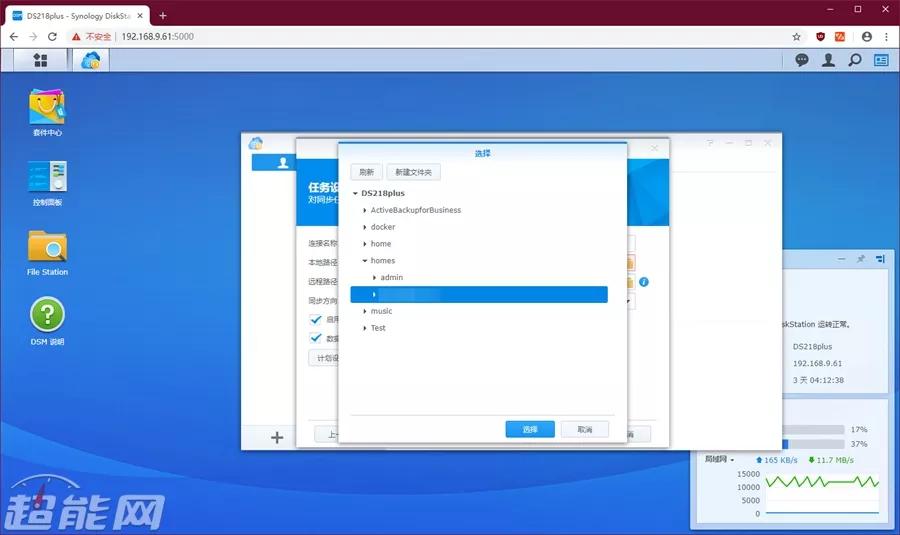Screen dimensions: 900x535
Task: Toggle the first checkbox in task settings
Action: tap(316, 319)
